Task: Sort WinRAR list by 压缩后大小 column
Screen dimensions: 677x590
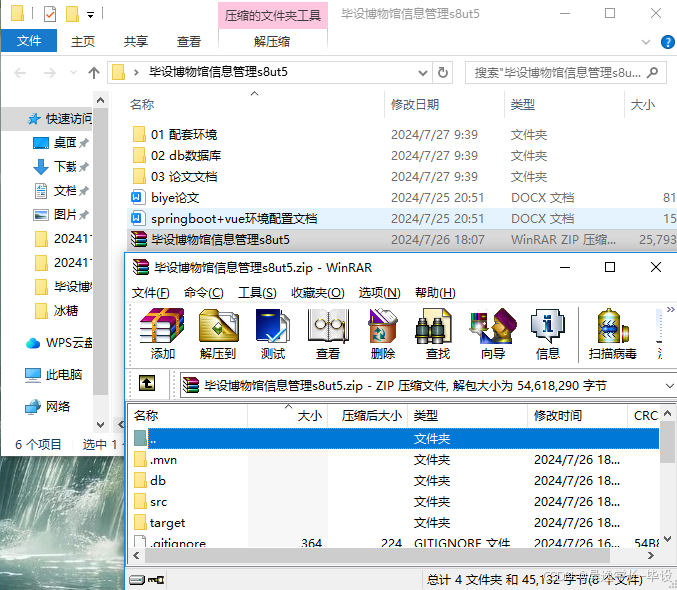Action: pyautogui.click(x=368, y=416)
